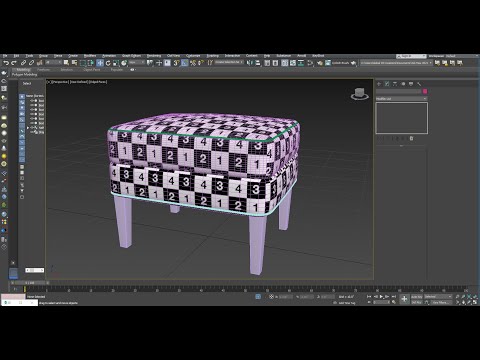Open the selection filter dropdown
The width and height of the screenshot is (480, 360).
[x=53, y=62]
